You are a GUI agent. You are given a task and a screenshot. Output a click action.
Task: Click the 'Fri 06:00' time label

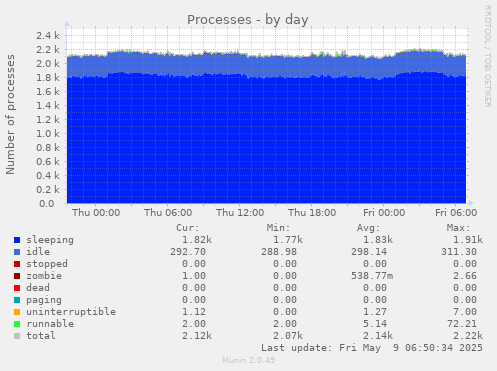[x=456, y=213]
